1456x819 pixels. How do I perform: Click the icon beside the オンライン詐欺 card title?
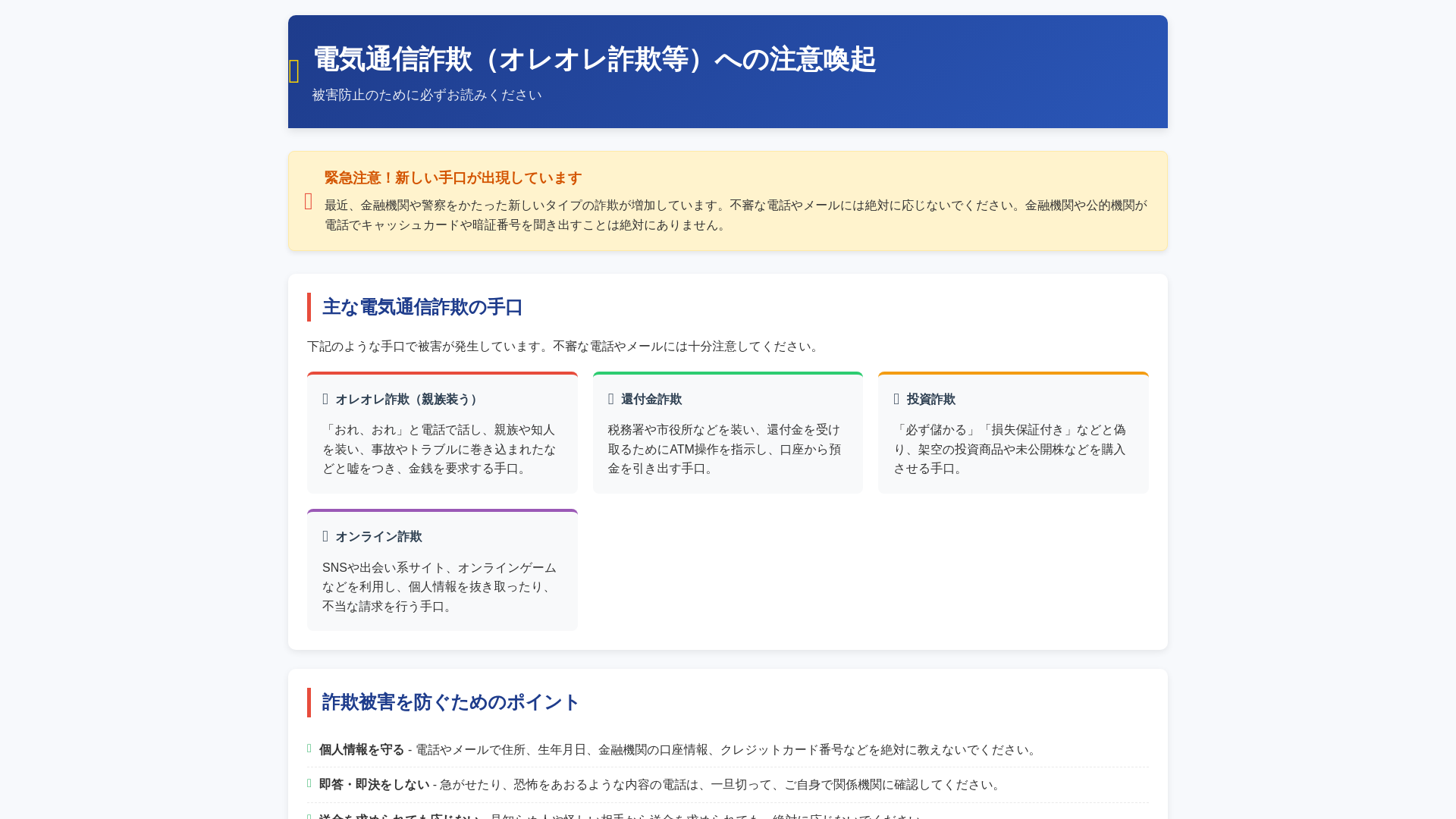(x=325, y=536)
